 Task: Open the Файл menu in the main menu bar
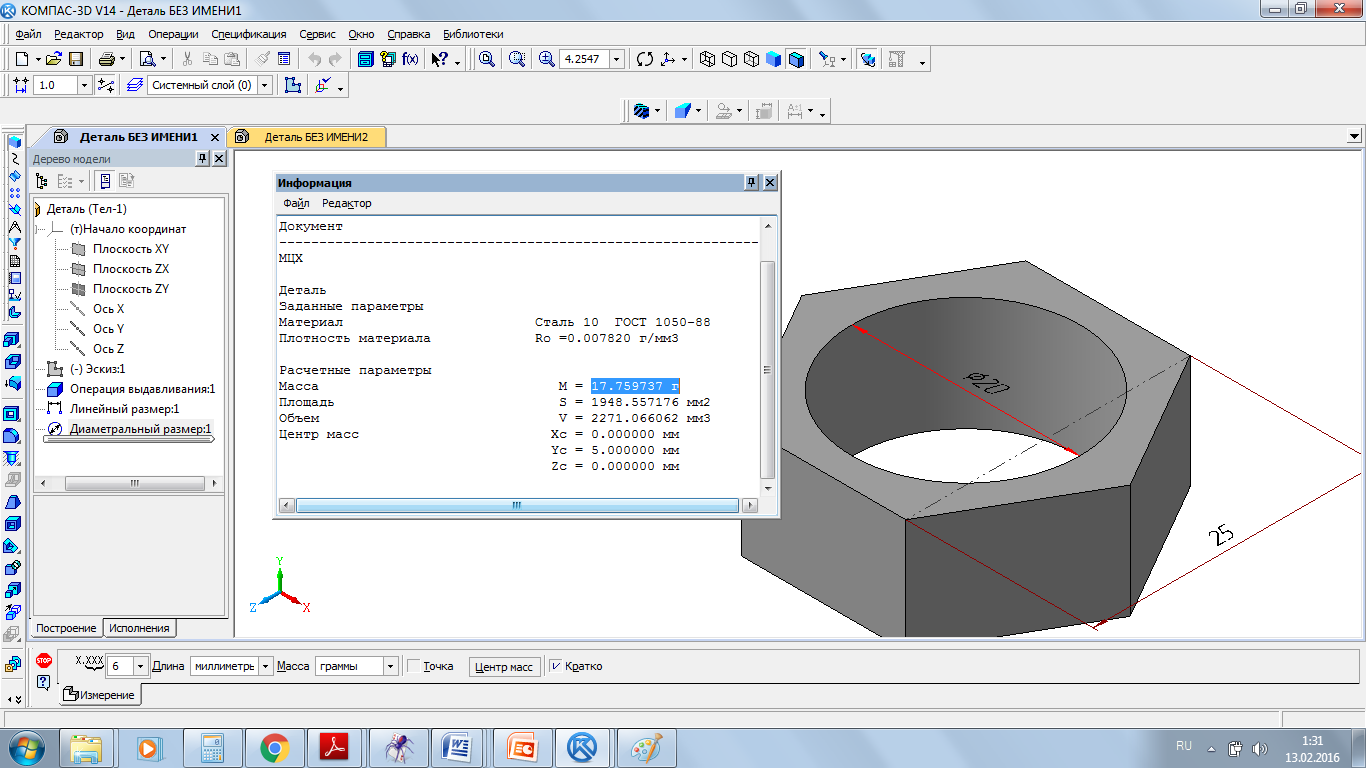click(x=27, y=34)
